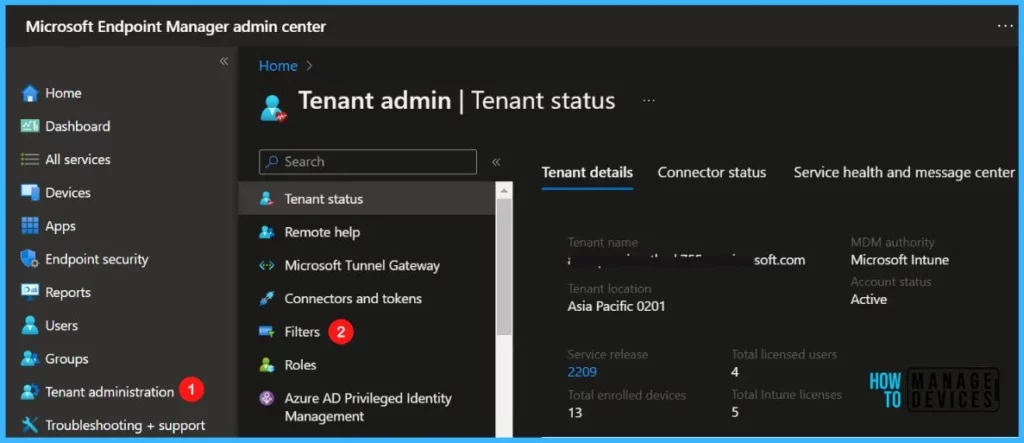Click the Apps grid icon
1024x443 pixels.
pos(30,226)
